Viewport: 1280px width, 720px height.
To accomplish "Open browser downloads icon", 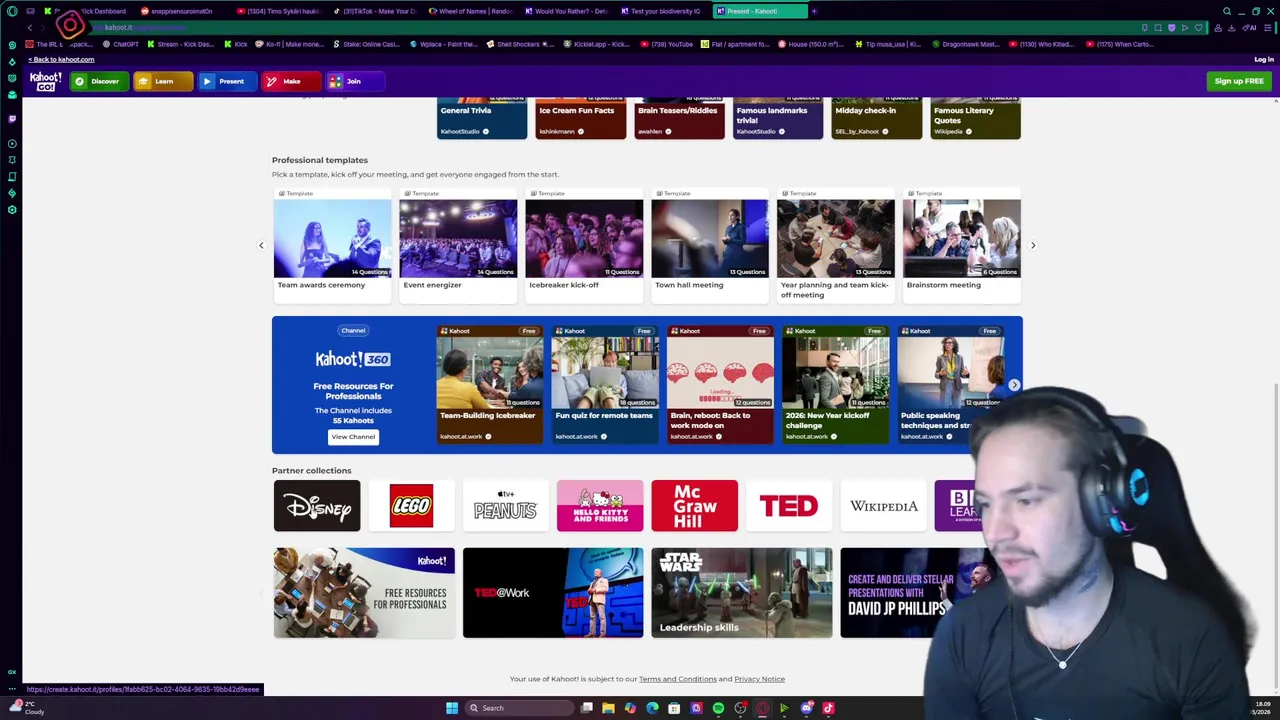I will (1231, 28).
